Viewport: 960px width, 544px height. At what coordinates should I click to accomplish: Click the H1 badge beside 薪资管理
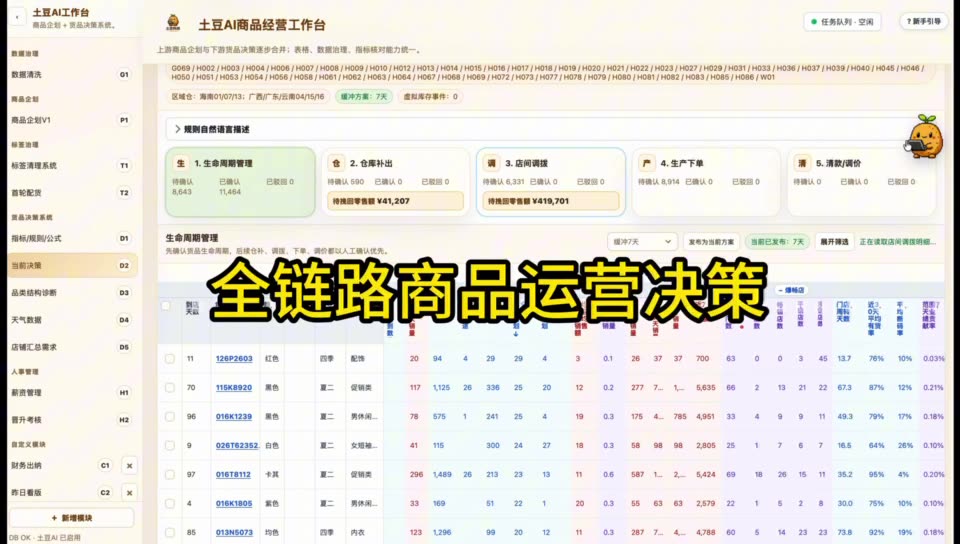[124, 393]
